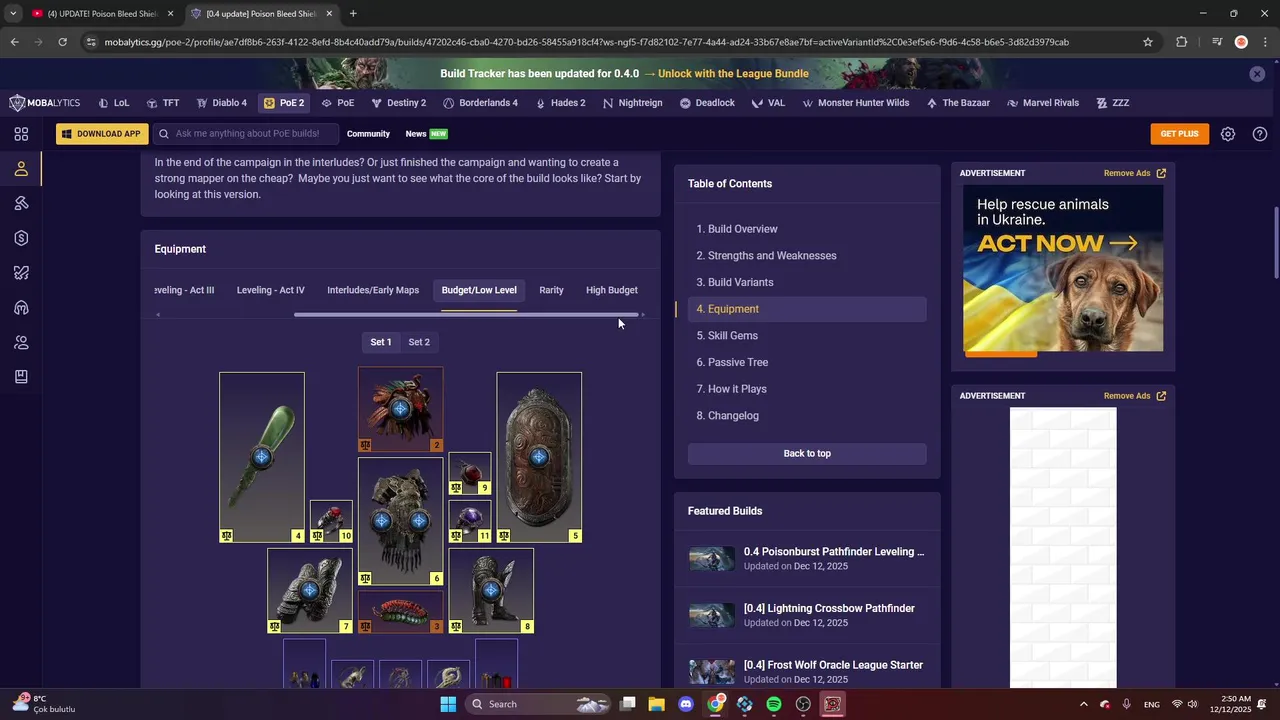Open site settings gear icon

pyautogui.click(x=1228, y=134)
